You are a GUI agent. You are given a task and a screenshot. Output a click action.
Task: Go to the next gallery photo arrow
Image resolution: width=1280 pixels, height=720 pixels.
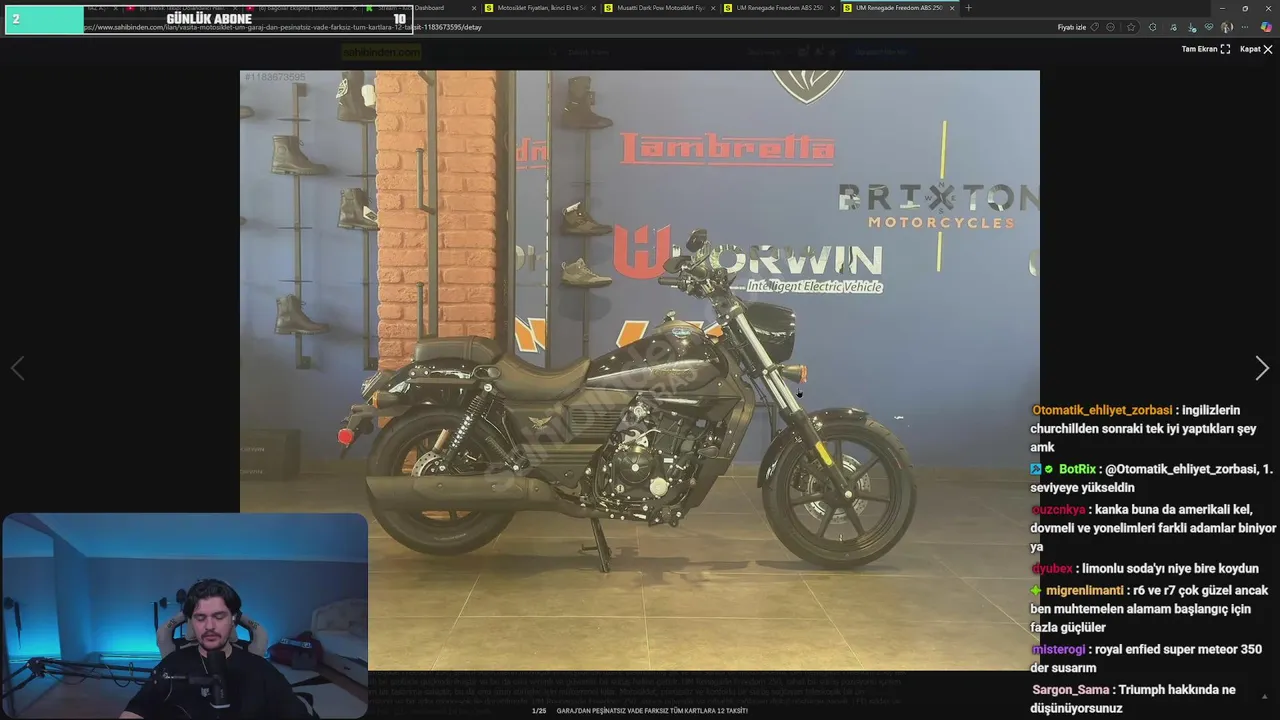pos(1262,368)
